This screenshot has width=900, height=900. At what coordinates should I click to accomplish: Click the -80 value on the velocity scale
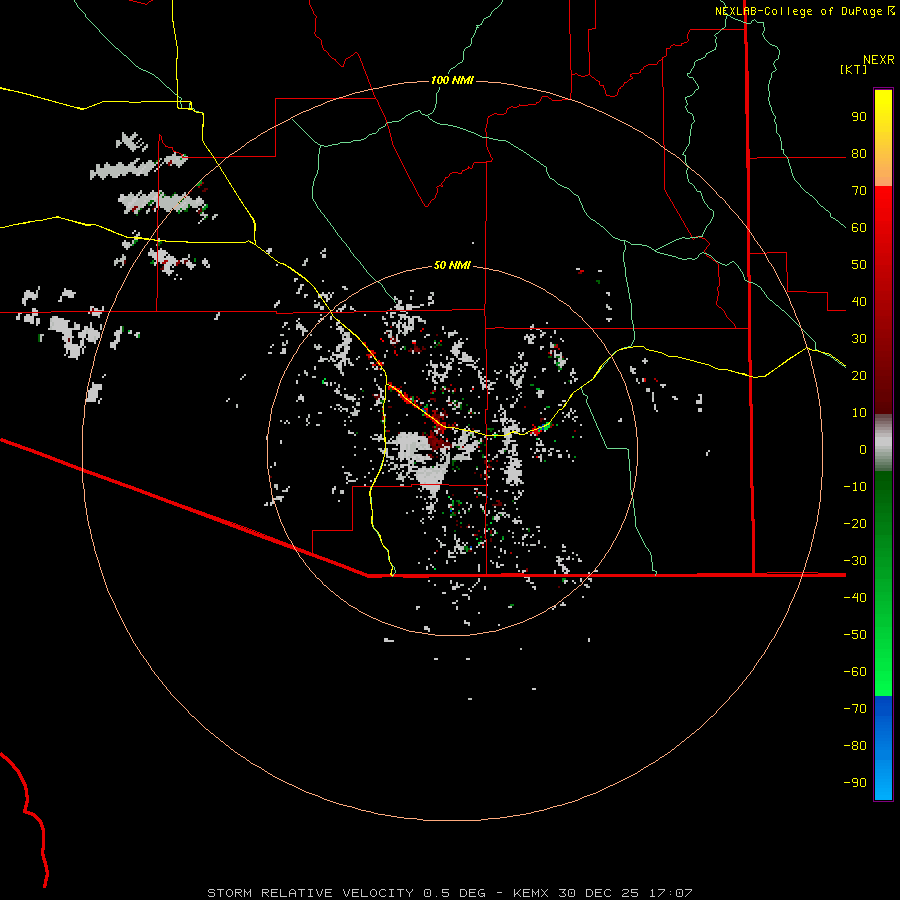click(x=855, y=746)
